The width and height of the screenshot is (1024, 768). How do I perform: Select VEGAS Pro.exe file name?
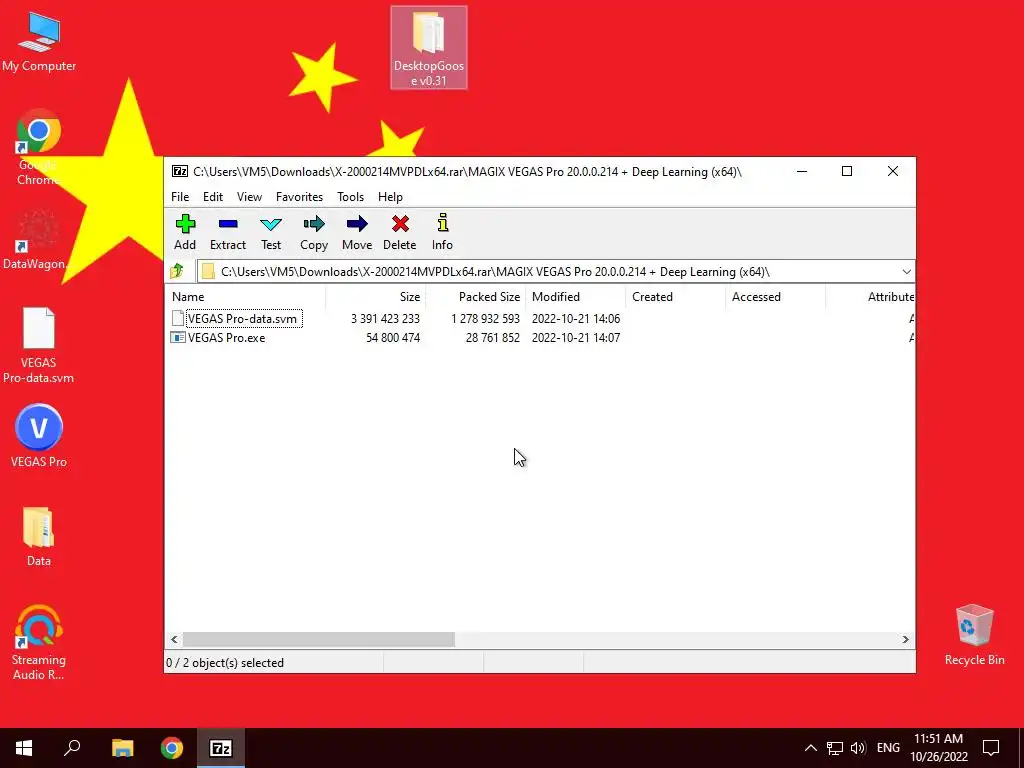click(x=227, y=338)
